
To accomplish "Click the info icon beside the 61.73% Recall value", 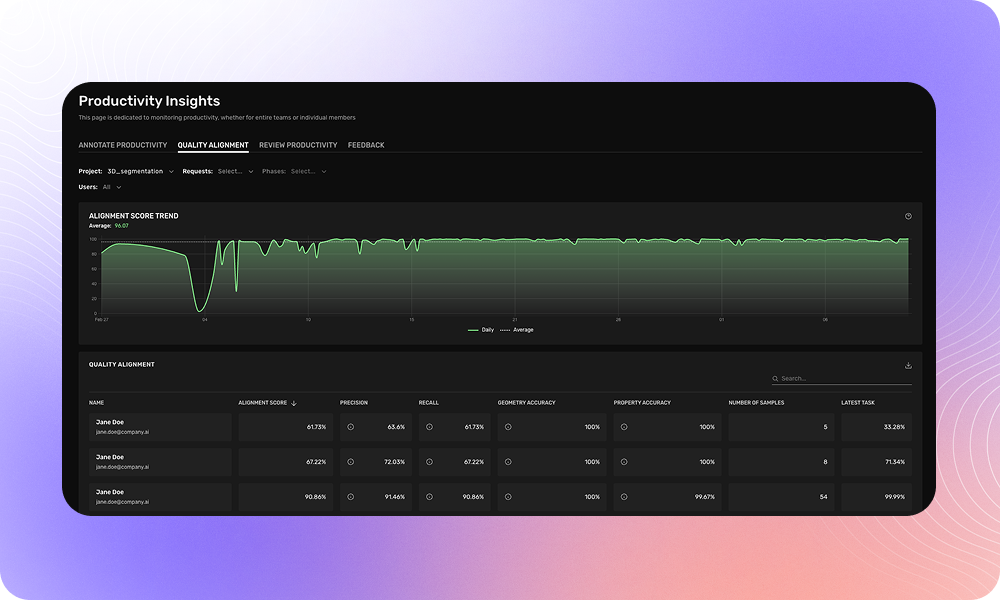I will pos(427,427).
